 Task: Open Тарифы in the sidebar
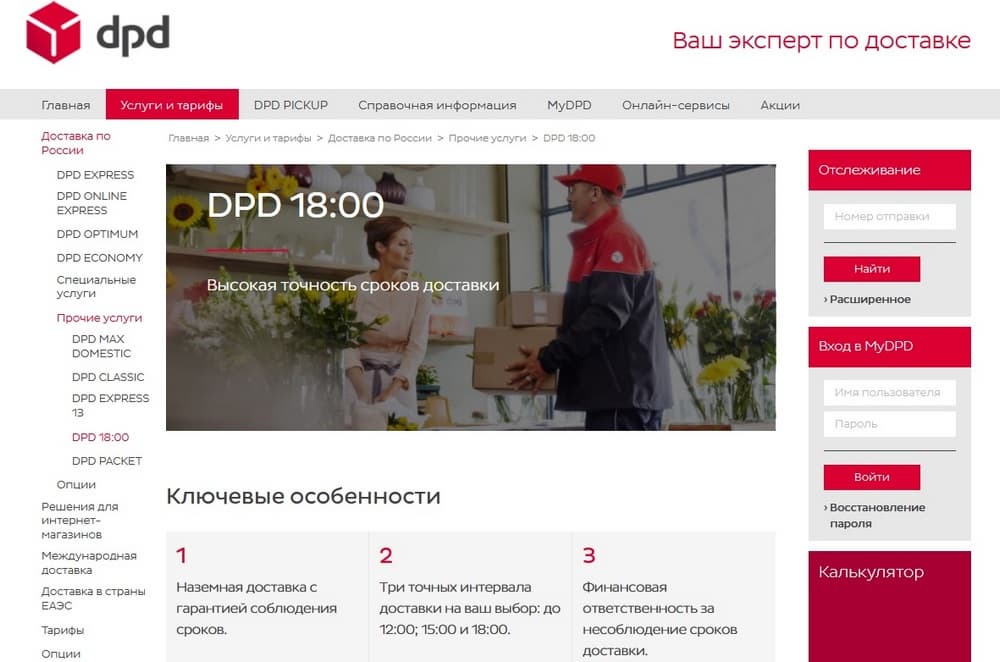(62, 630)
